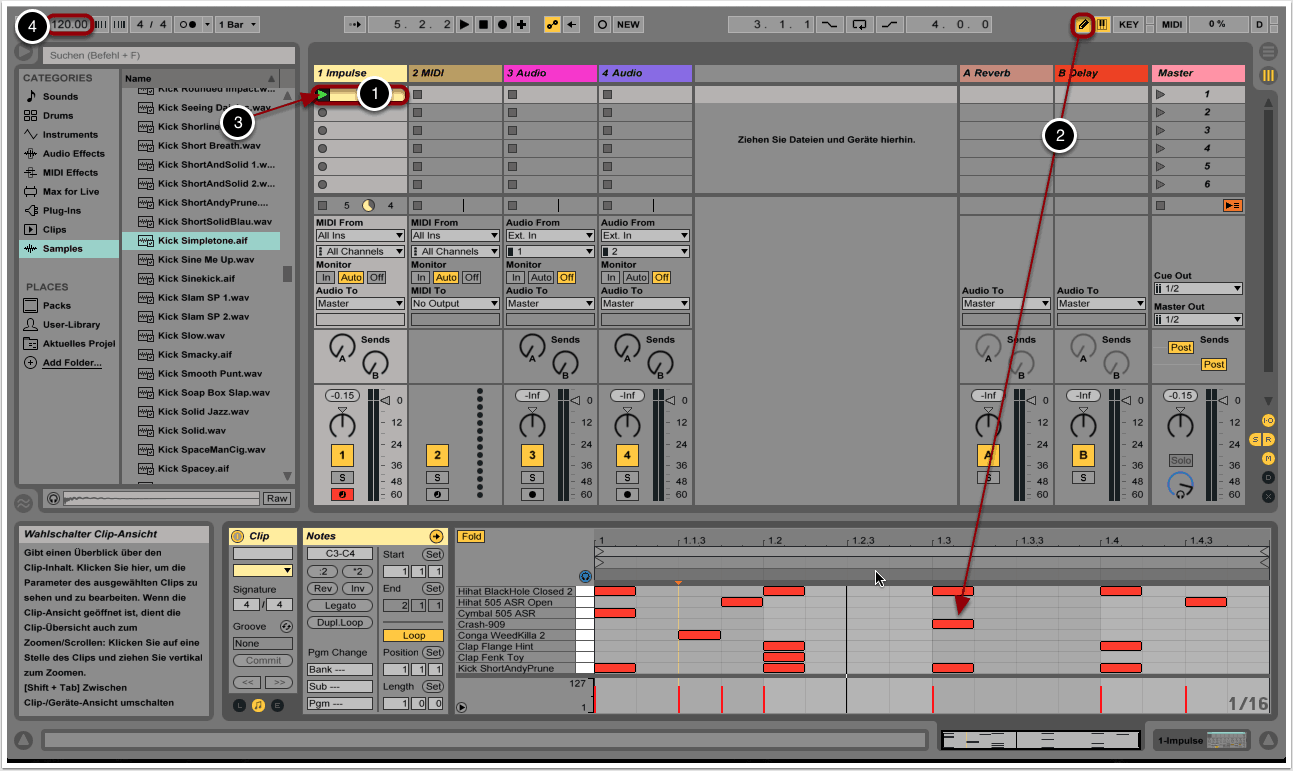Click the Fold button in the MIDI editor
Image resolution: width=1293 pixels, height=771 pixels.
(469, 536)
